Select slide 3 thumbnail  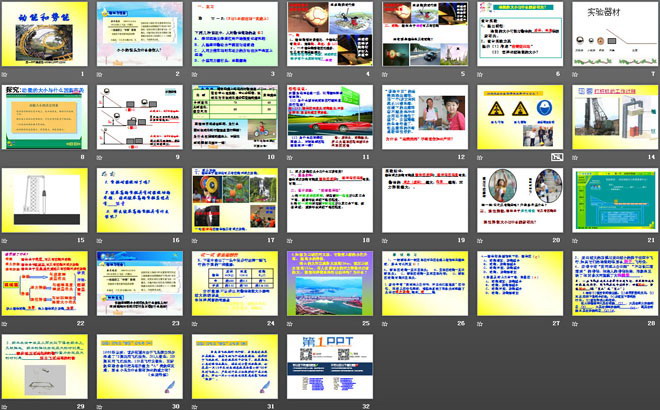click(235, 34)
